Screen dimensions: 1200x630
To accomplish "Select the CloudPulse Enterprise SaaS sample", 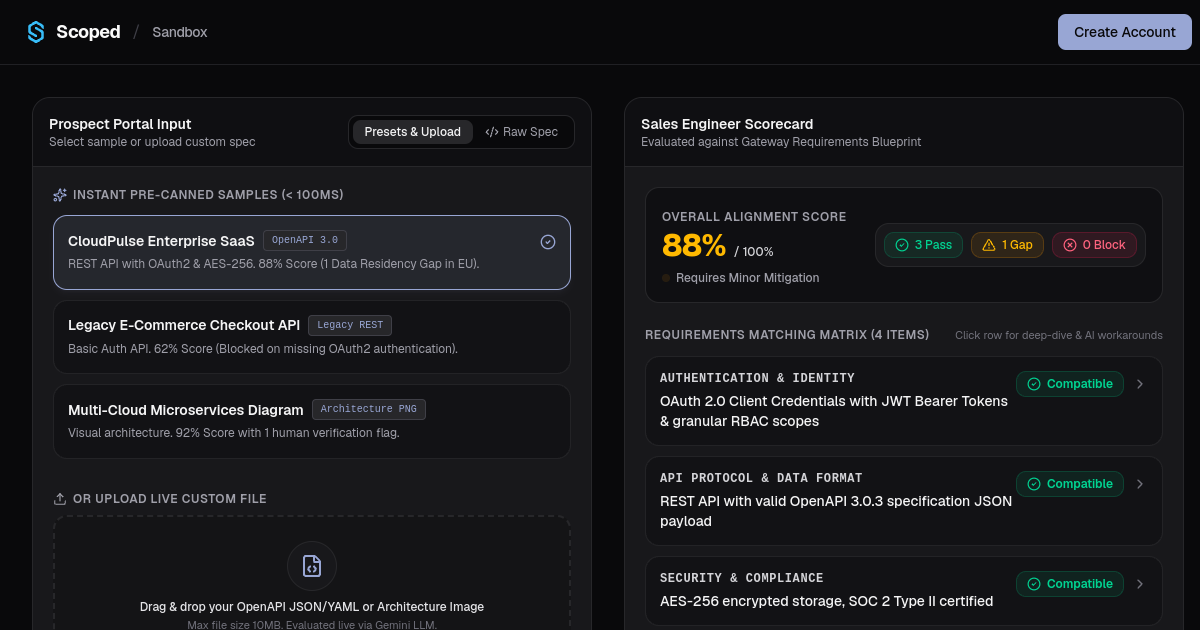I will click(312, 253).
